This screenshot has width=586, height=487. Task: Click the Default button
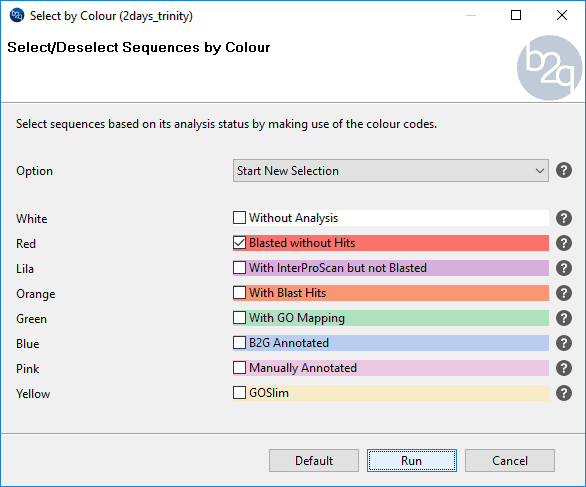pos(314,460)
